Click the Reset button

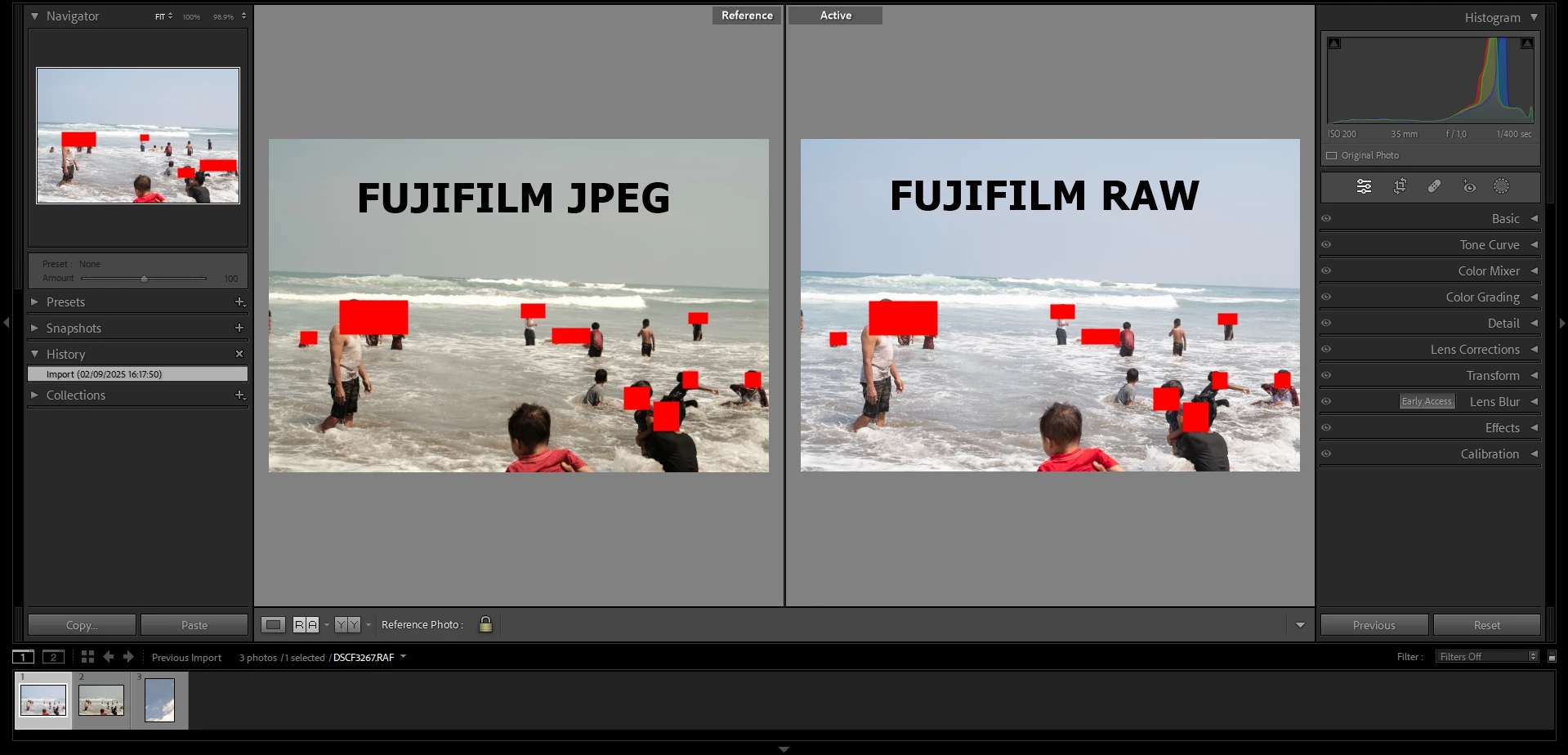point(1487,625)
